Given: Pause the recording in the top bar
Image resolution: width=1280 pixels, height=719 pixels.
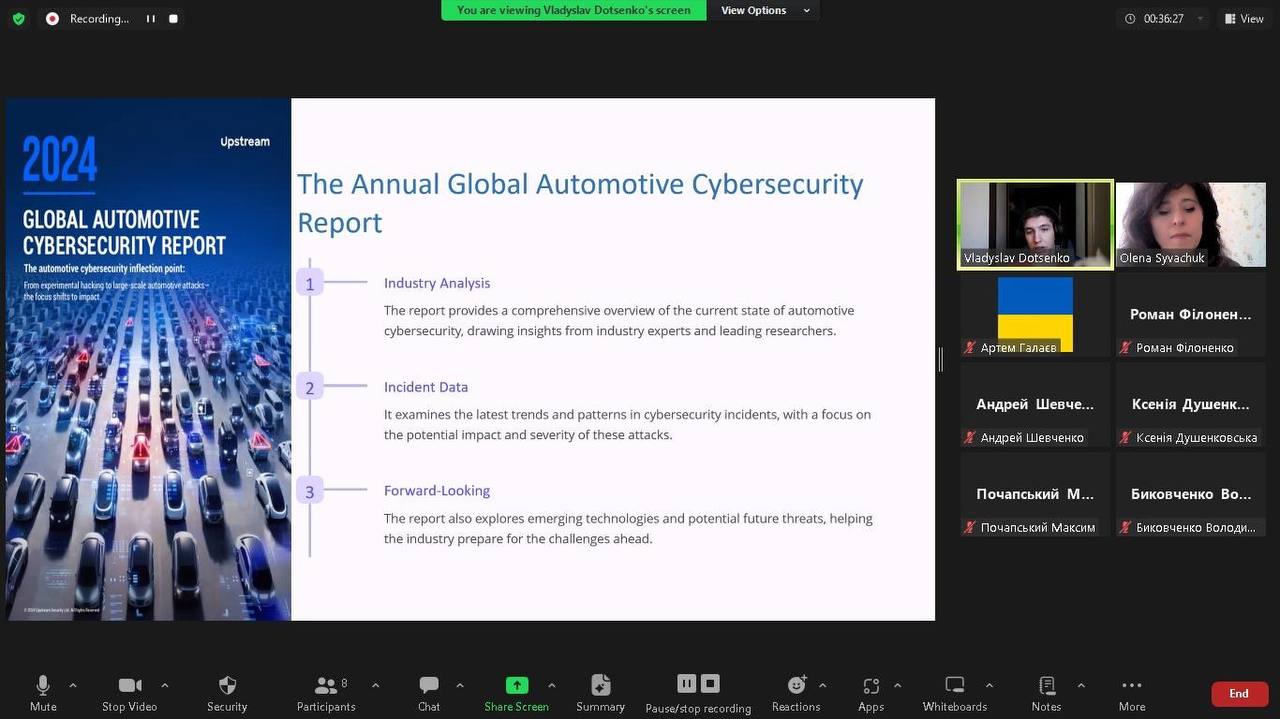Looking at the screenshot, I should (x=151, y=18).
